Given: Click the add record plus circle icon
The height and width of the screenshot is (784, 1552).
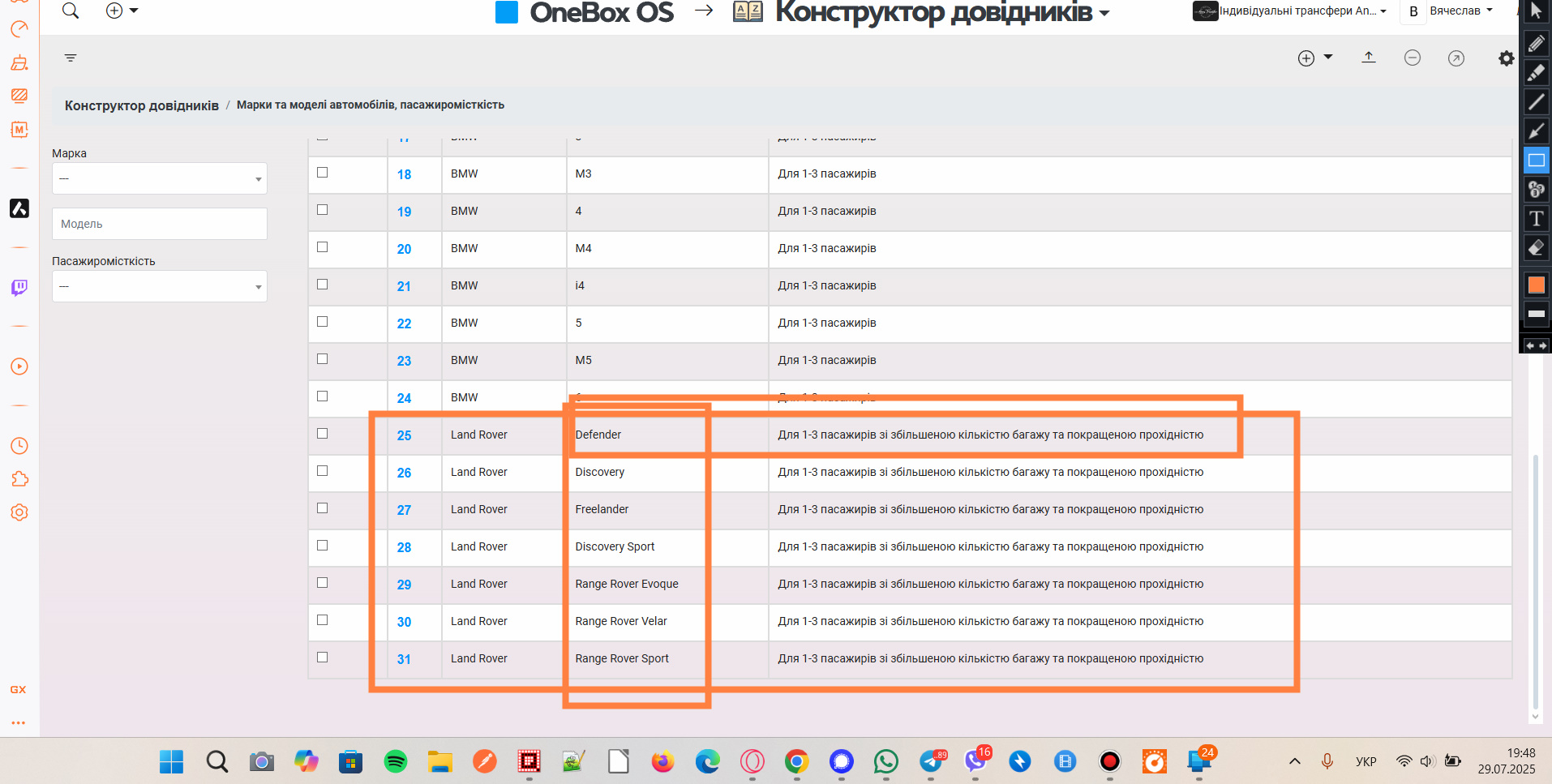Looking at the screenshot, I should 1306,58.
